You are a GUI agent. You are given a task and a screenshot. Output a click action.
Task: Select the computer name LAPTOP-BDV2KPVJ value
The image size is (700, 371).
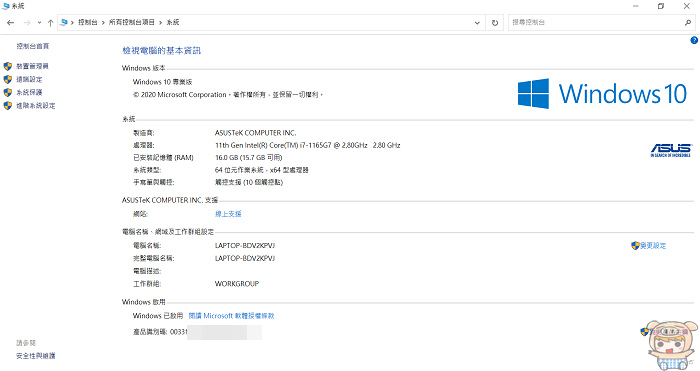[245, 246]
